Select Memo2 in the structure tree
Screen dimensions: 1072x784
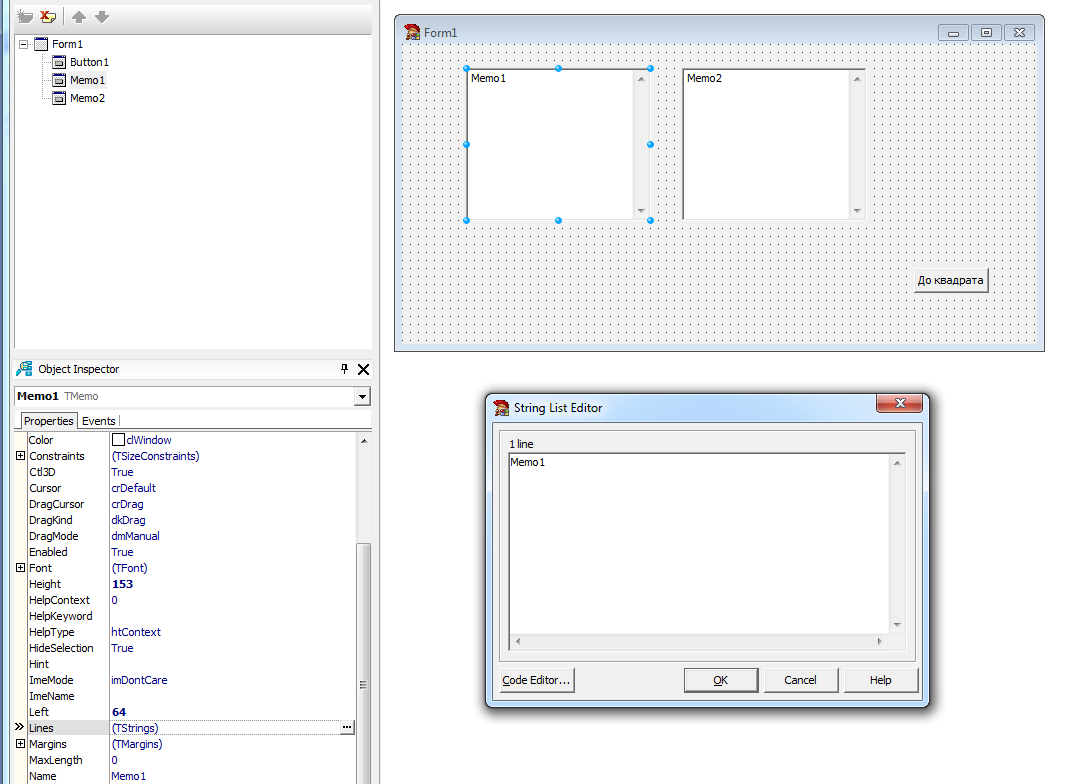point(88,98)
